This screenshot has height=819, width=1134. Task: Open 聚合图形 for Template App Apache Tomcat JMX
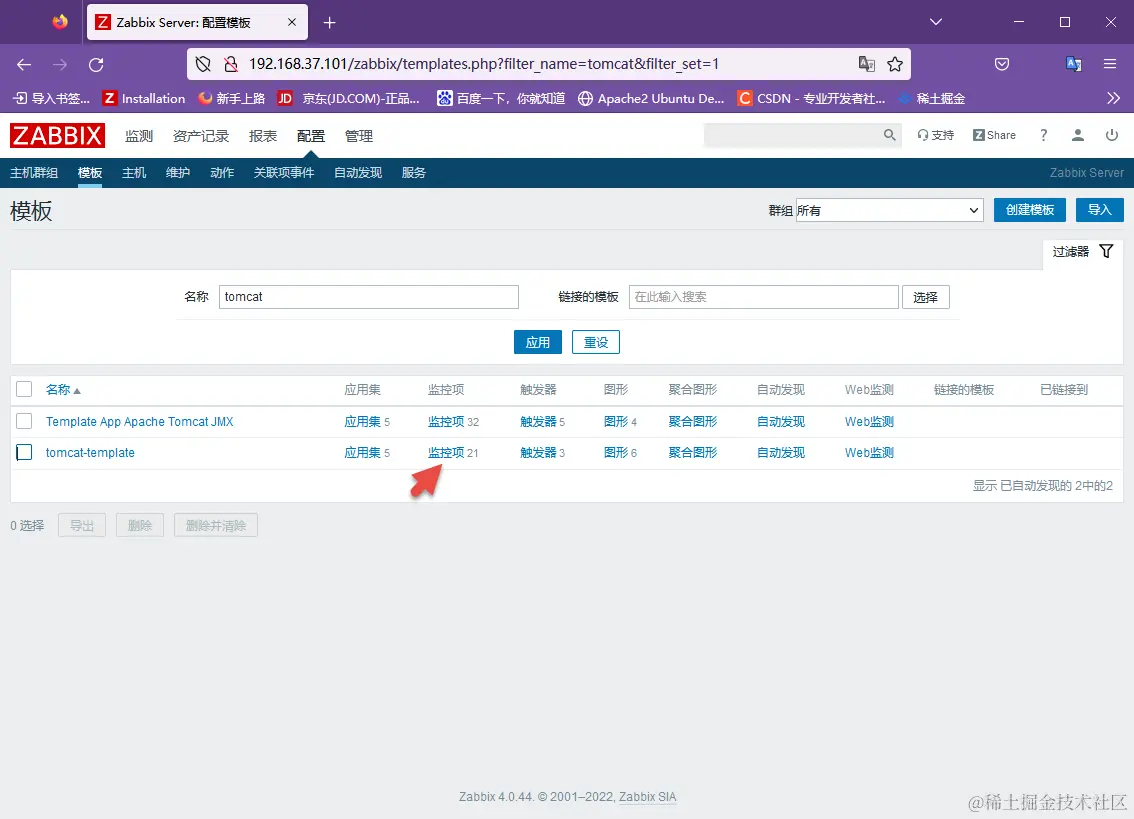coord(693,422)
